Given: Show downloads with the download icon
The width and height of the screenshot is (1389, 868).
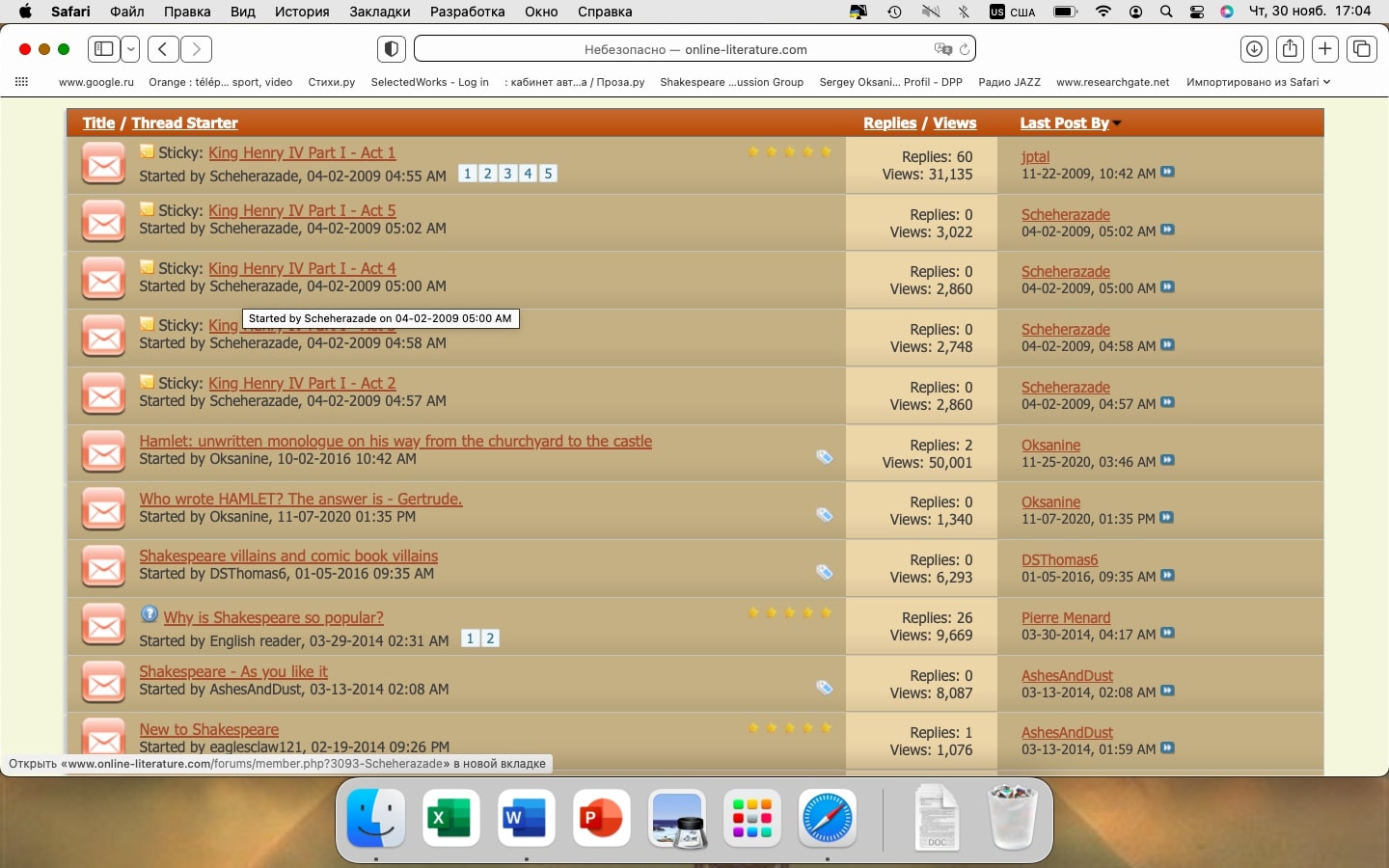Looking at the screenshot, I should pyautogui.click(x=1254, y=49).
